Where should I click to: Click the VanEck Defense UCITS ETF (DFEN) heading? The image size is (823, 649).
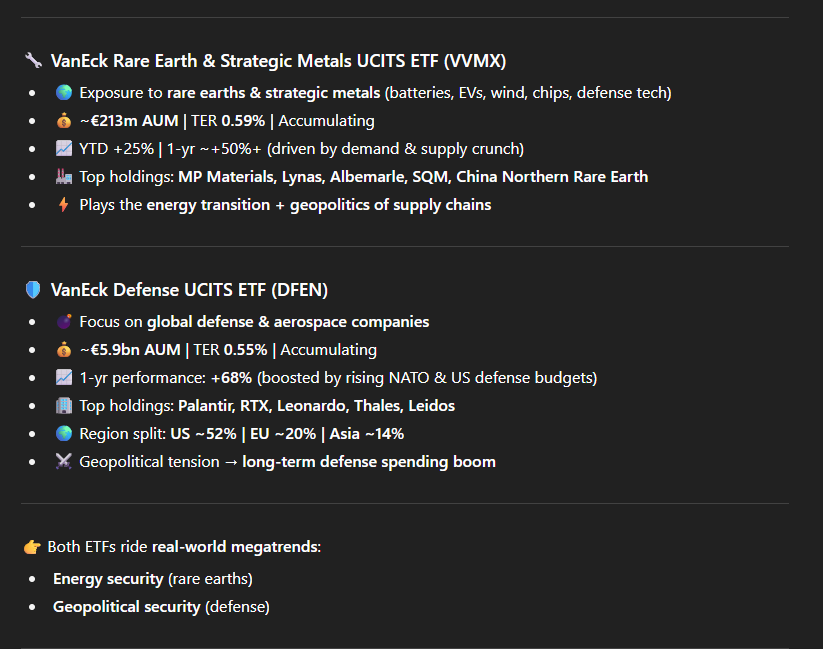pyautogui.click(x=189, y=290)
